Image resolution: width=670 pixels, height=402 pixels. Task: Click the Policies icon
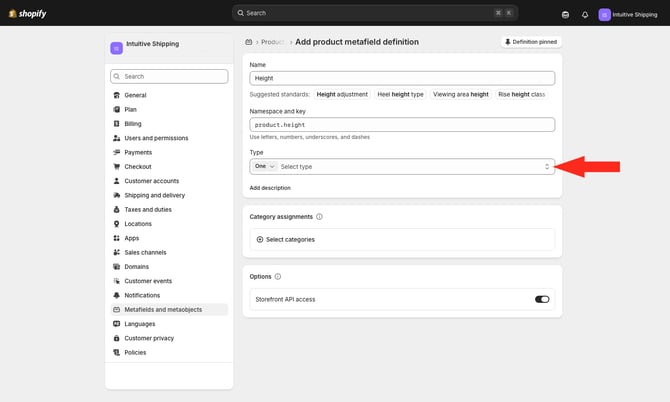(x=116, y=353)
